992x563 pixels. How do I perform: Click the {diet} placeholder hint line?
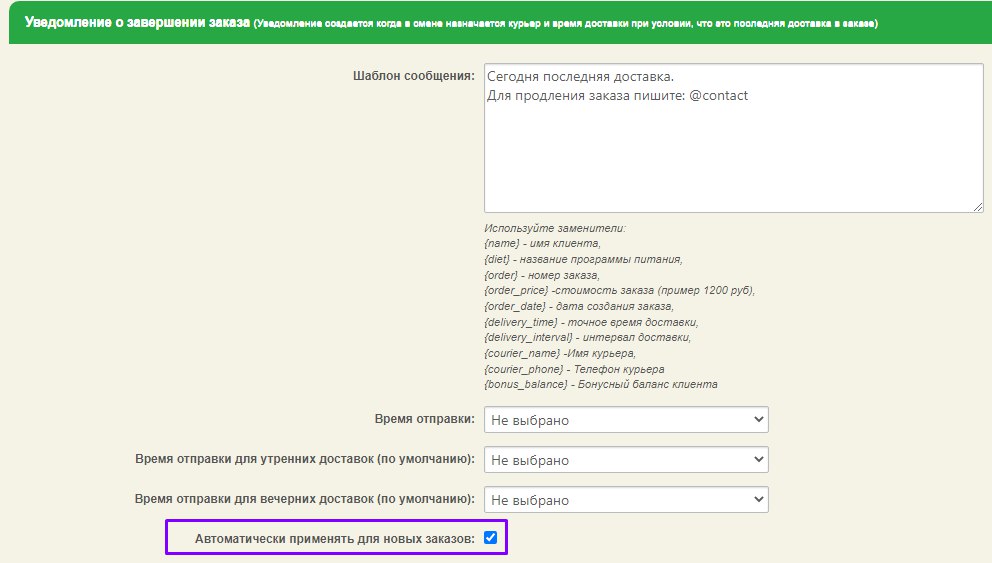(x=582, y=259)
